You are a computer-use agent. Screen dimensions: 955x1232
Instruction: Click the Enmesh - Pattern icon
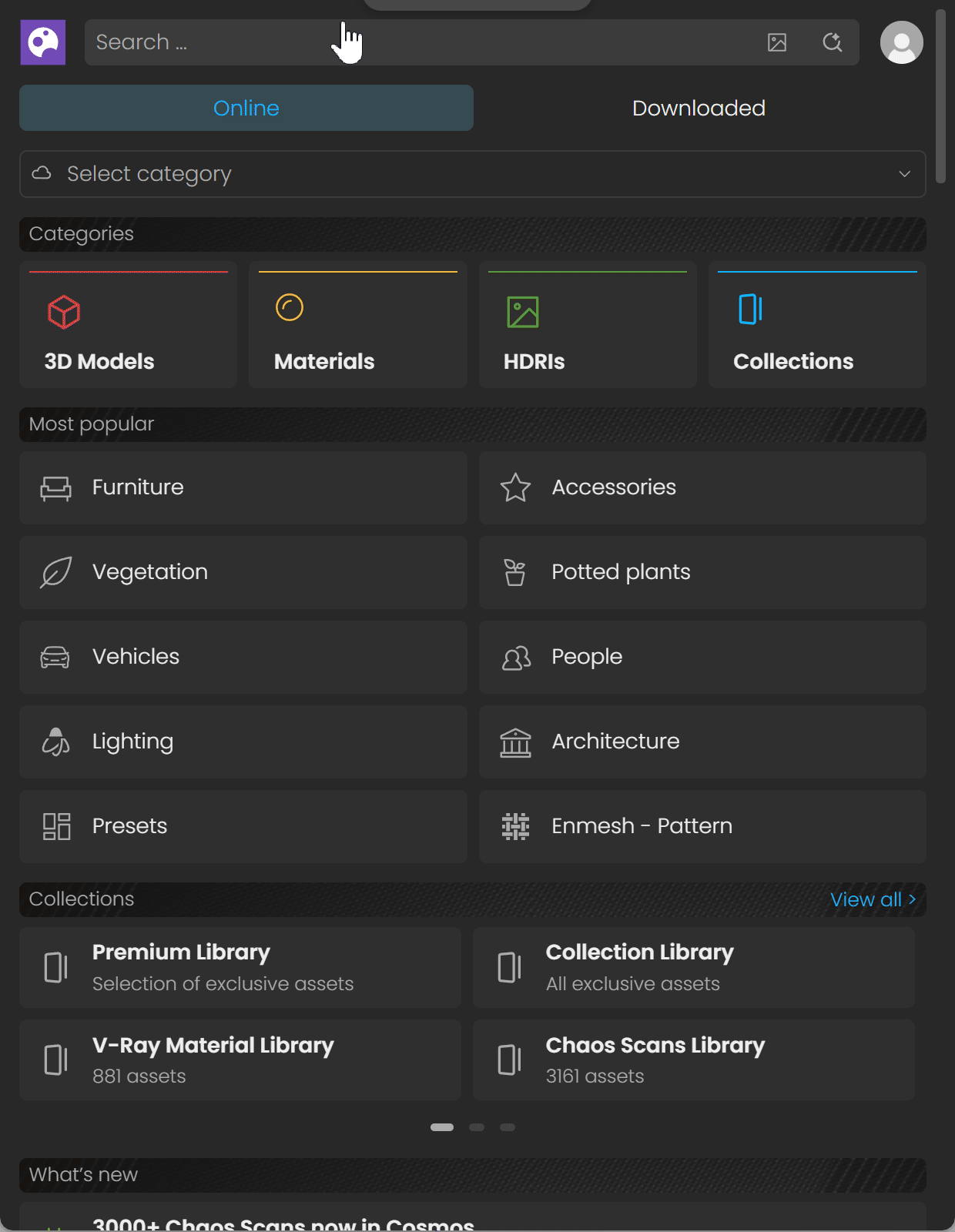(x=515, y=826)
